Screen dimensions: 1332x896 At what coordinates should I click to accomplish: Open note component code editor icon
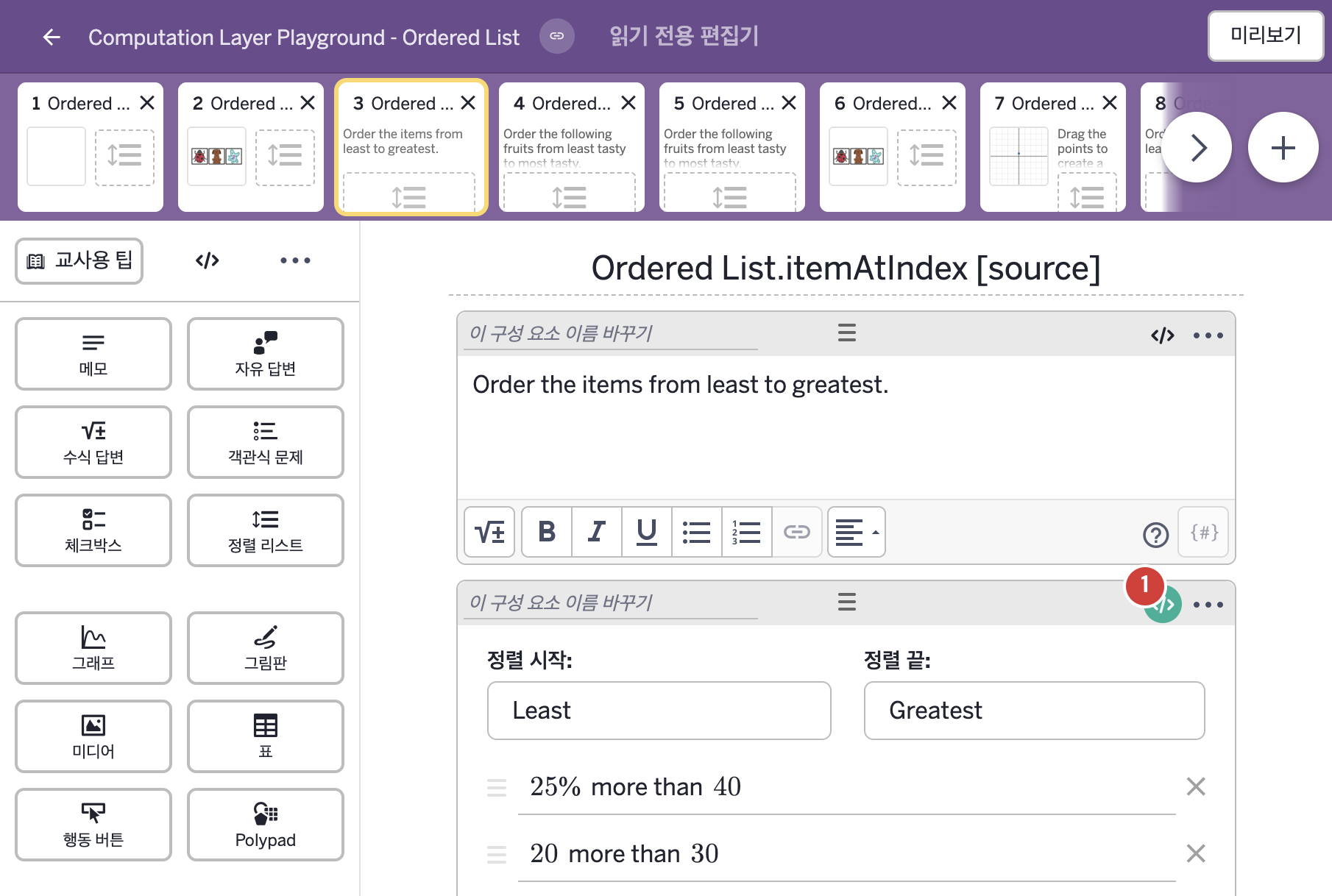[x=1163, y=335]
